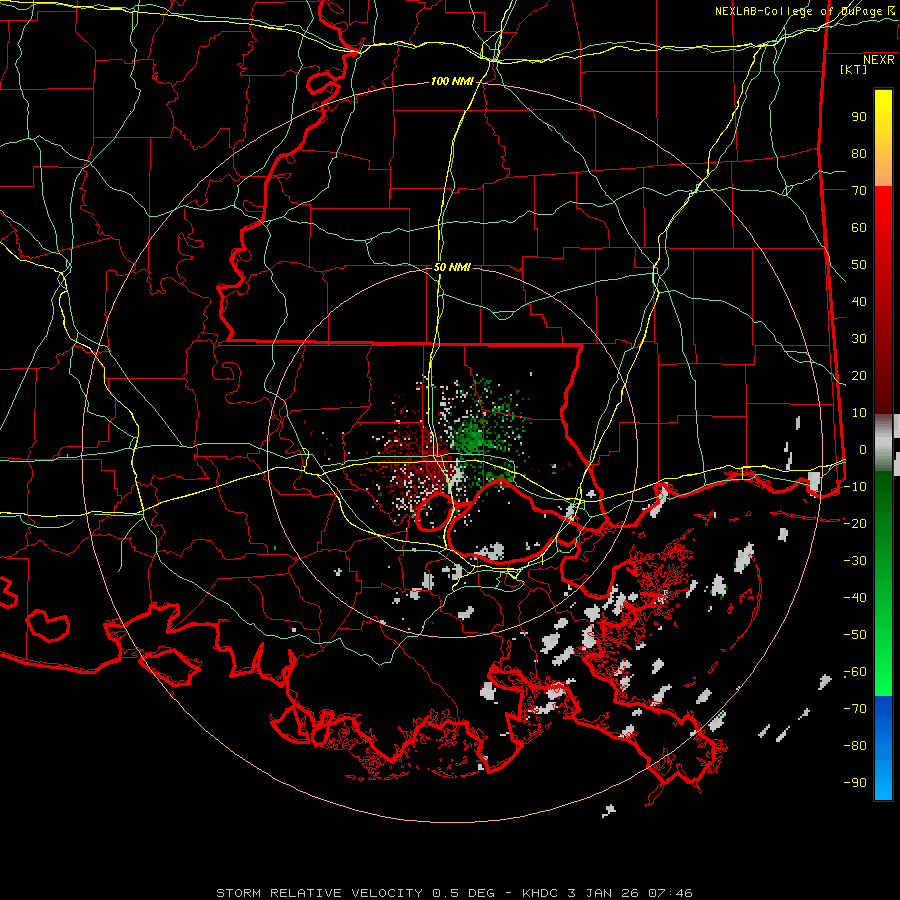Pick the blue bottom segment of velocity color bar
The width and height of the screenshot is (900, 900).
(883, 748)
